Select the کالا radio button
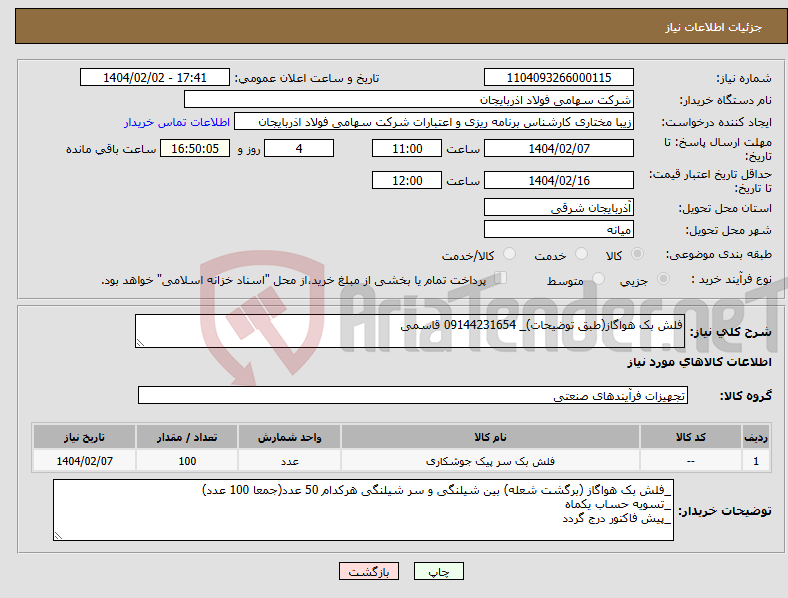This screenshot has height=598, width=788. coord(637,254)
